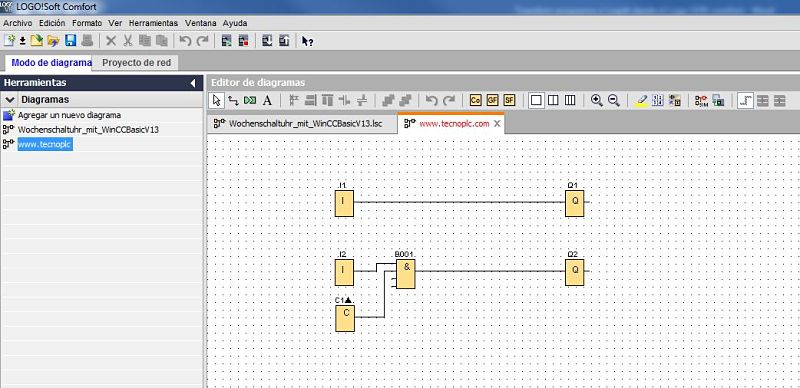Open the Herramientas menu
800x388 pixels.
coord(153,23)
